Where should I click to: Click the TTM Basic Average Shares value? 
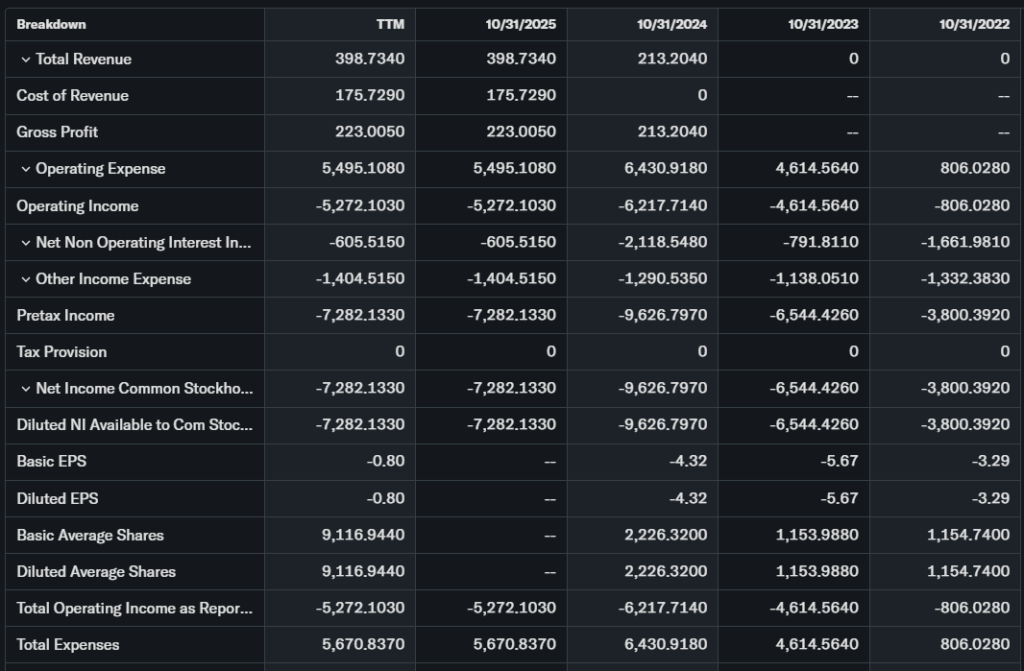(363, 535)
